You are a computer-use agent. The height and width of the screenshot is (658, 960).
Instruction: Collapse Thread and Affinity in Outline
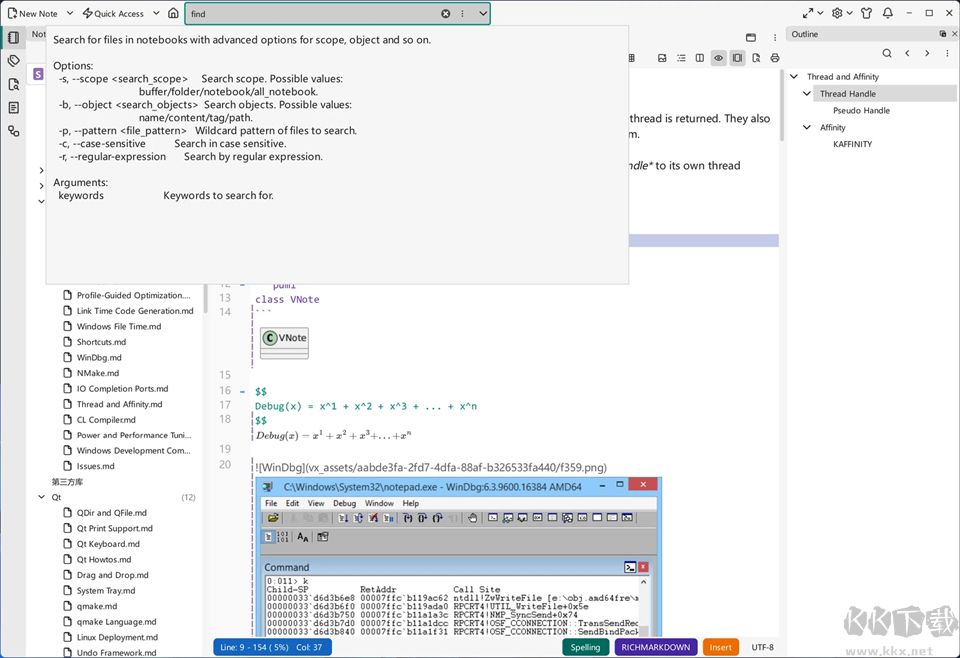[x=794, y=77]
